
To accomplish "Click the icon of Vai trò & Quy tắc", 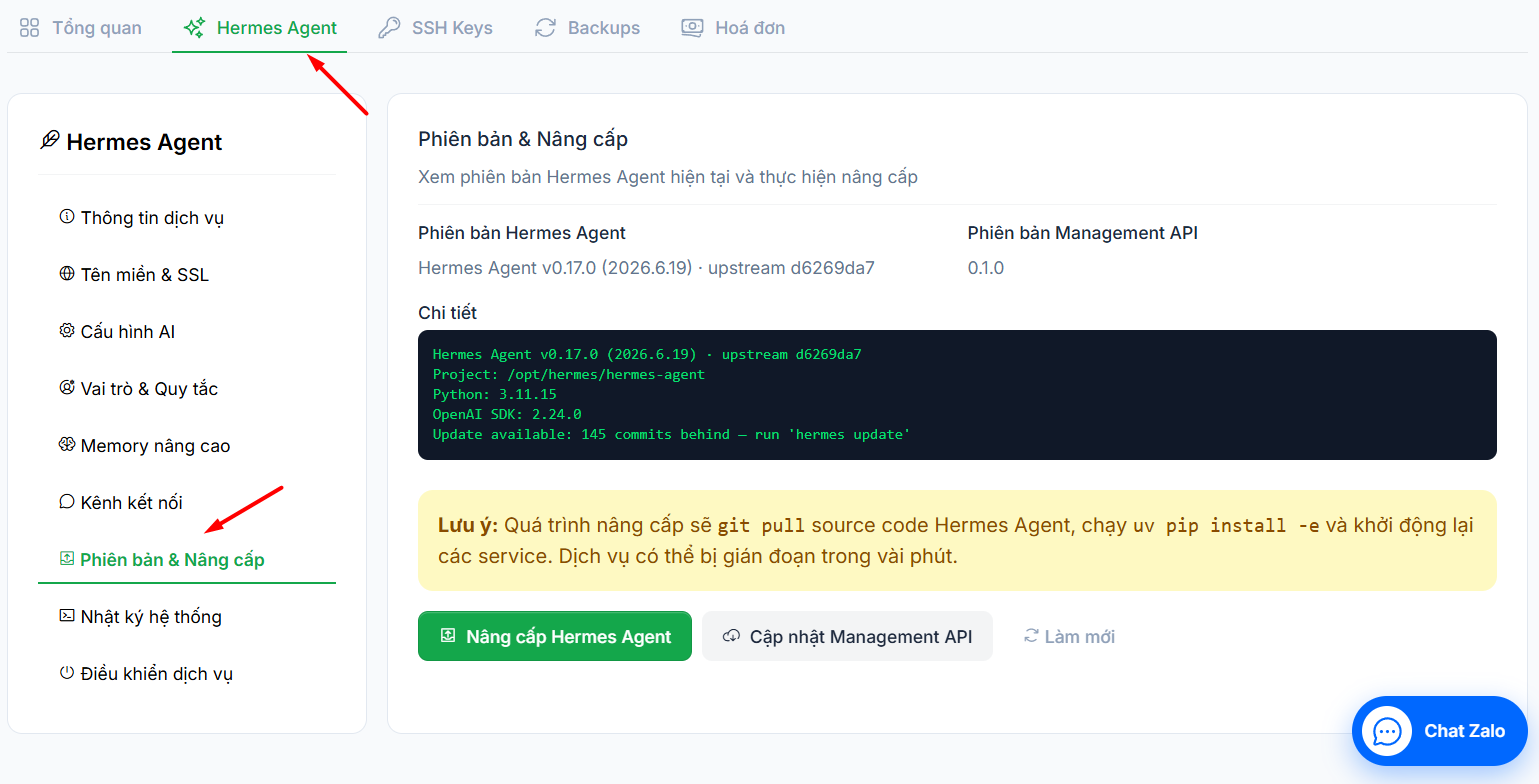I will (x=67, y=387).
